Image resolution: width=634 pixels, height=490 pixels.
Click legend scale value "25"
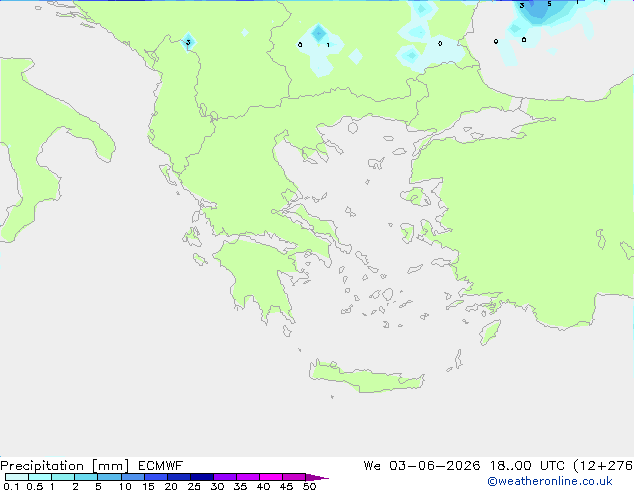coord(194,486)
